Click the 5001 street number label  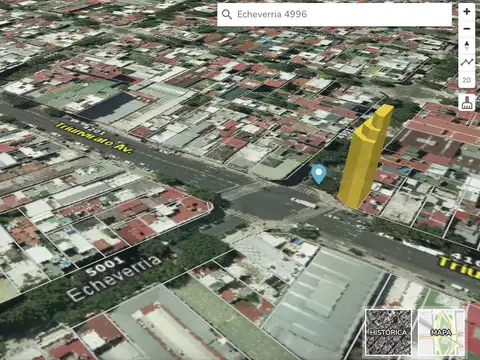pyautogui.click(x=104, y=266)
